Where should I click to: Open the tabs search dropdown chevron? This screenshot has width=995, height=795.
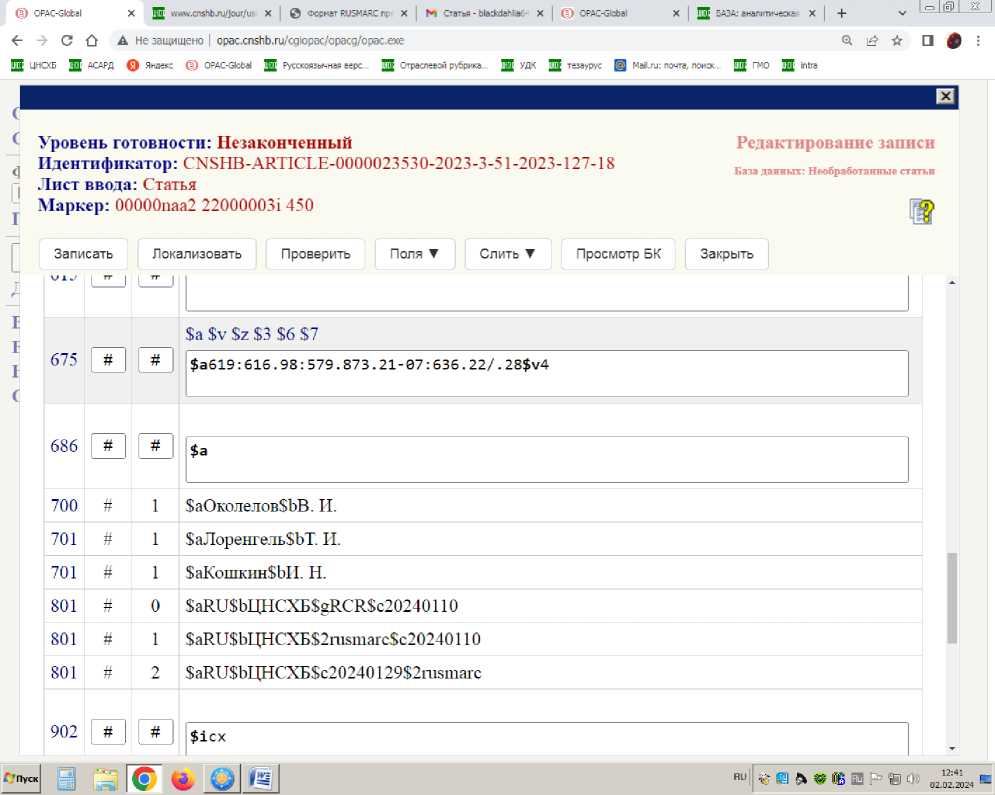(x=904, y=14)
